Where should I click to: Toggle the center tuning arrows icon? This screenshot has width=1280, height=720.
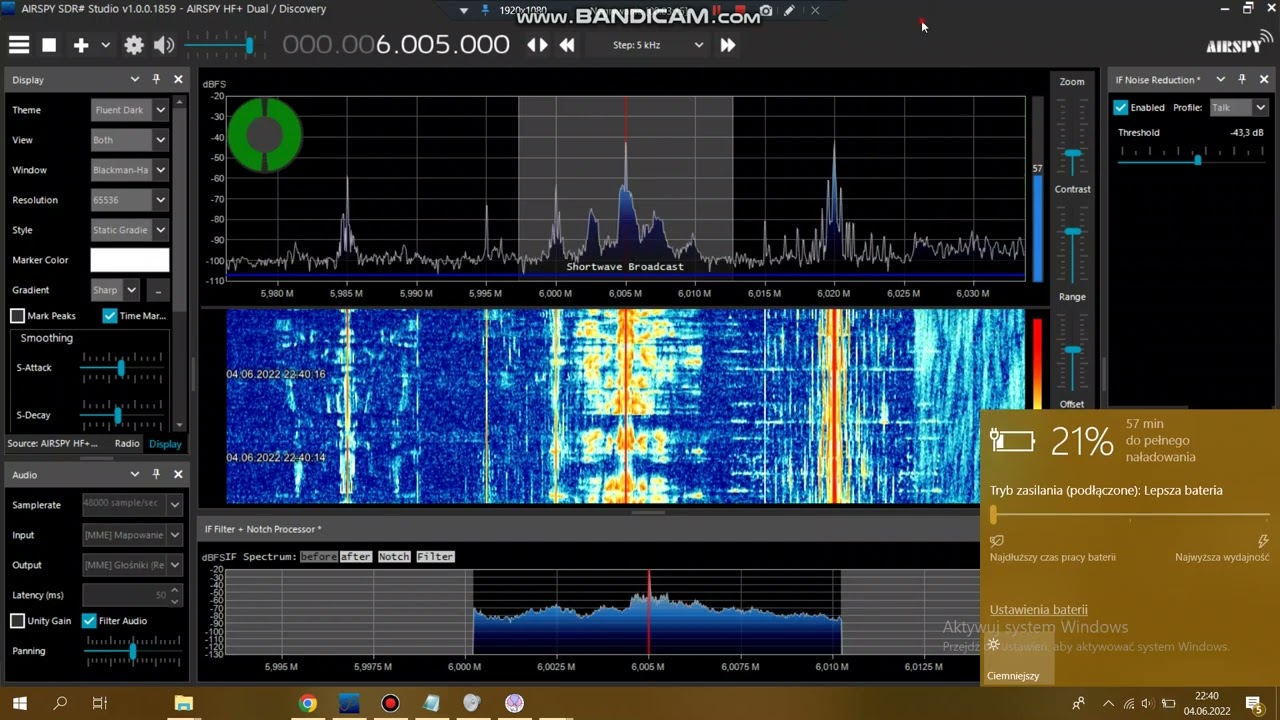[538, 45]
